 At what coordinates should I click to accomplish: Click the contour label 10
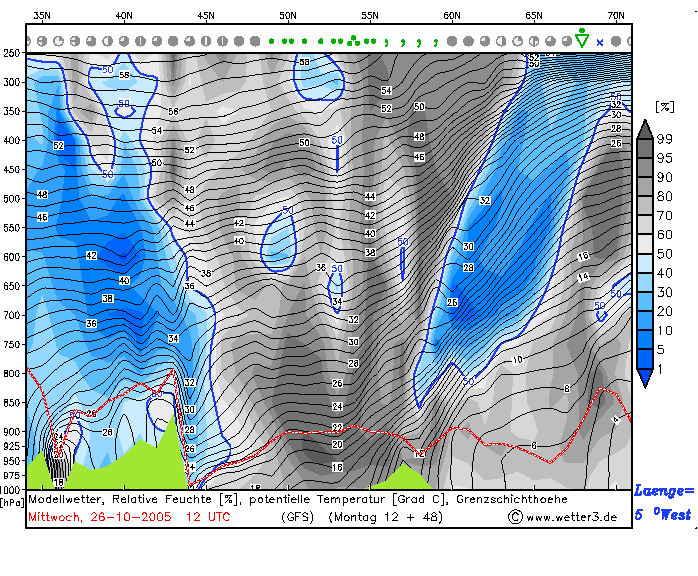pos(517,360)
